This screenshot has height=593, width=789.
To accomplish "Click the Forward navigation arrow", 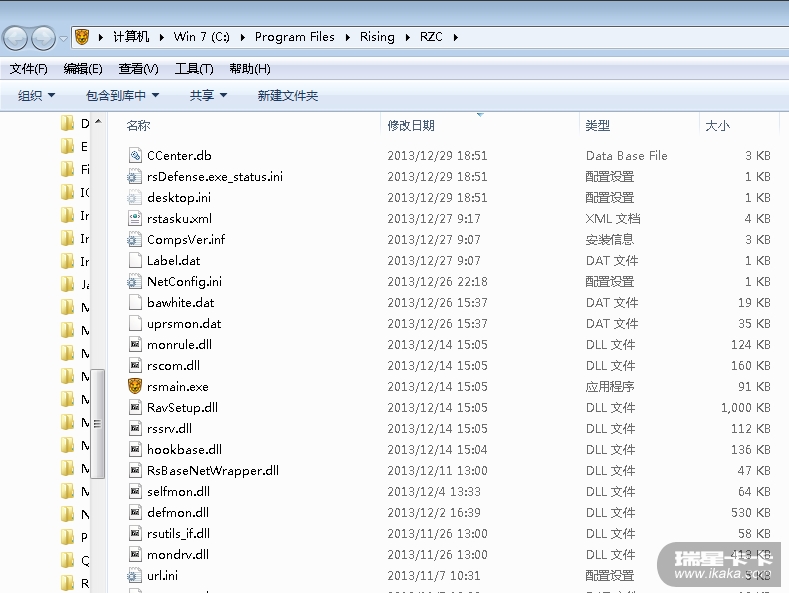I will click(44, 38).
